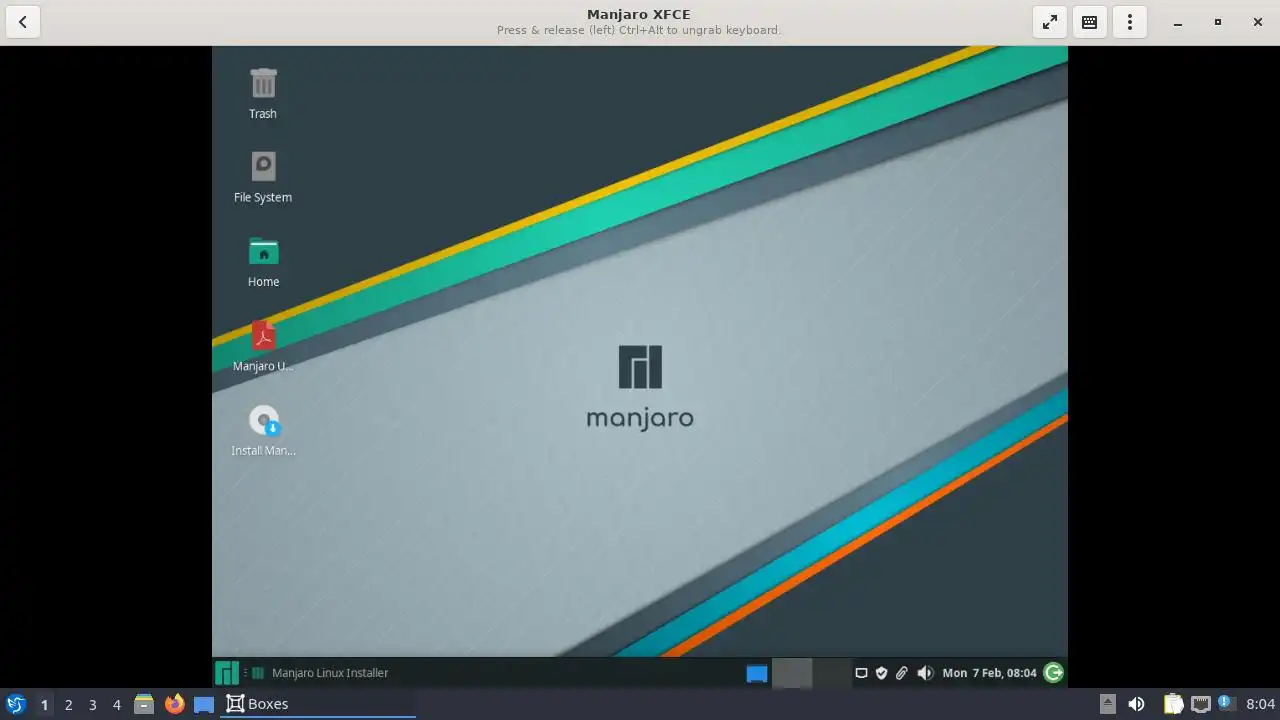Click the green session logout icon
This screenshot has height=720, width=1280.
(1053, 673)
